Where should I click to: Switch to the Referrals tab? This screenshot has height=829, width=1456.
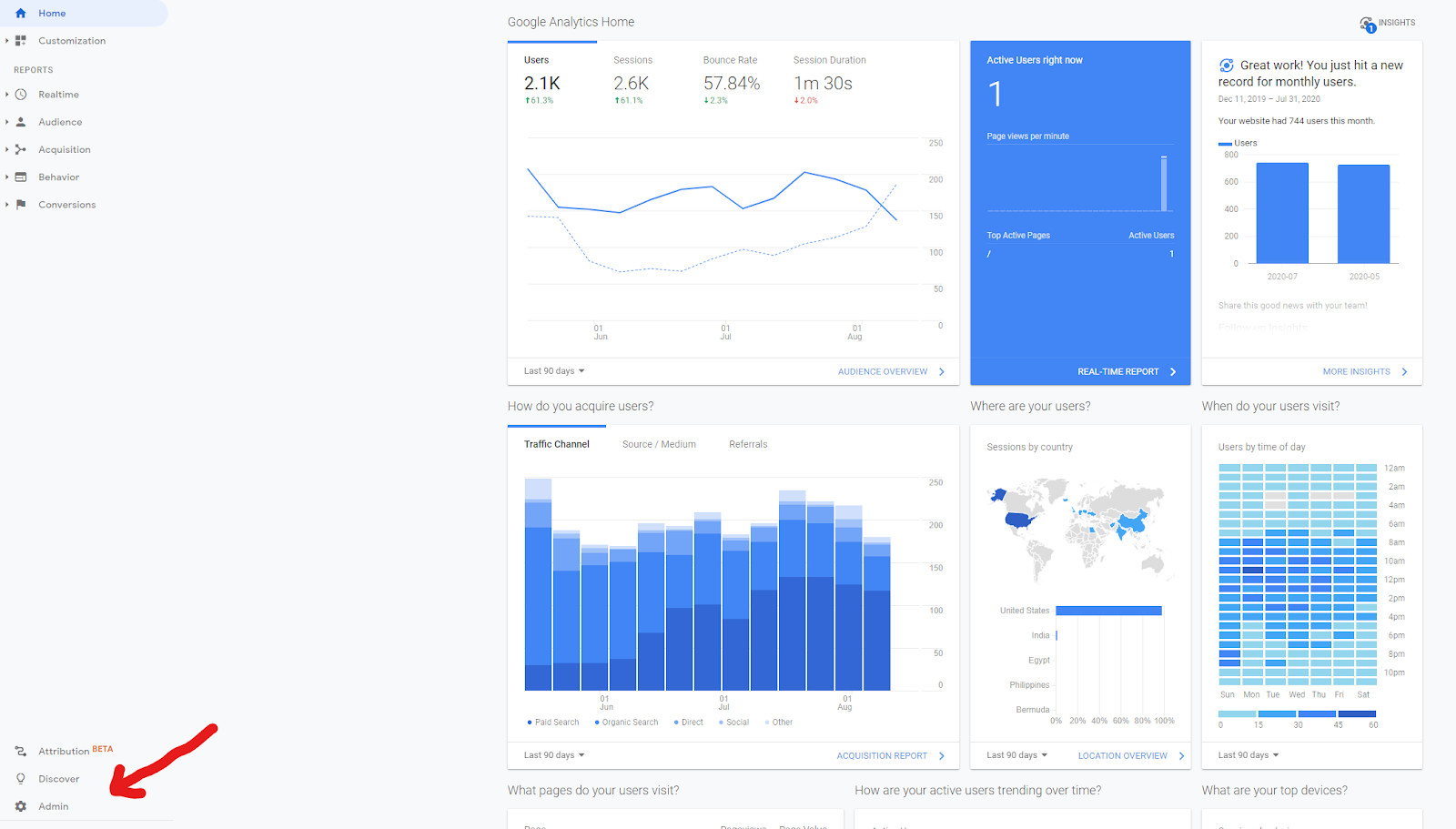(x=748, y=444)
